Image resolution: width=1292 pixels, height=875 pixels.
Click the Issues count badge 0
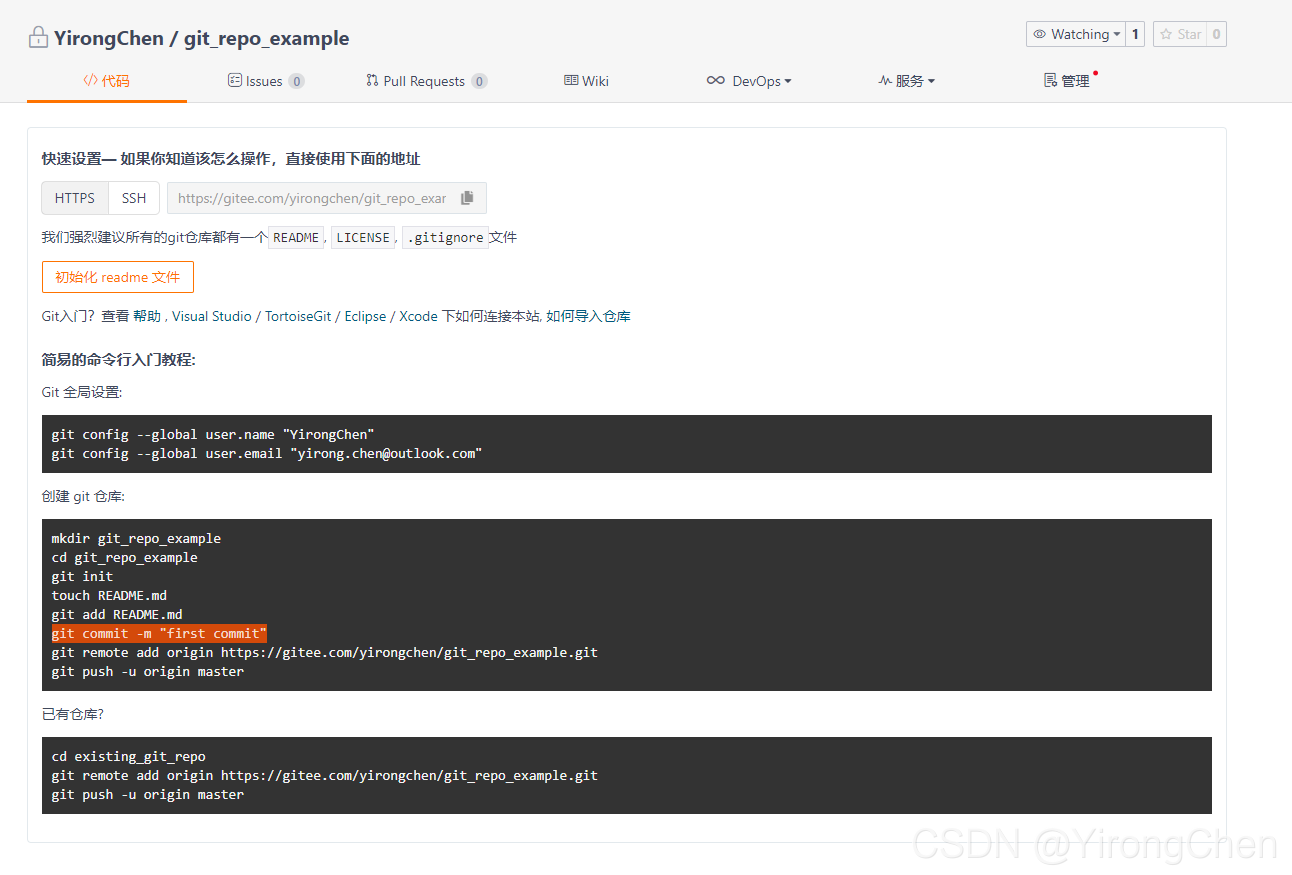coord(297,81)
